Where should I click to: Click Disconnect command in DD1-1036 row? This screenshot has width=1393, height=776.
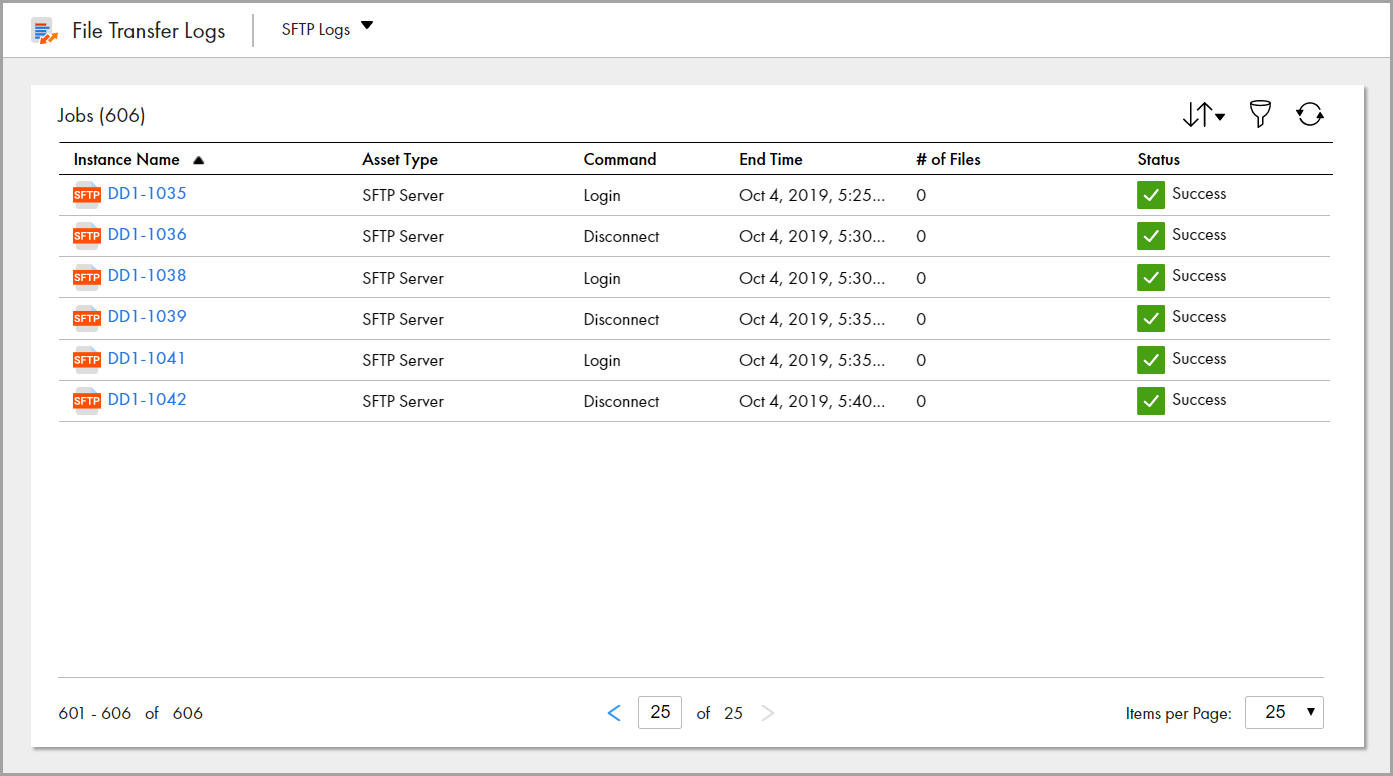click(622, 236)
